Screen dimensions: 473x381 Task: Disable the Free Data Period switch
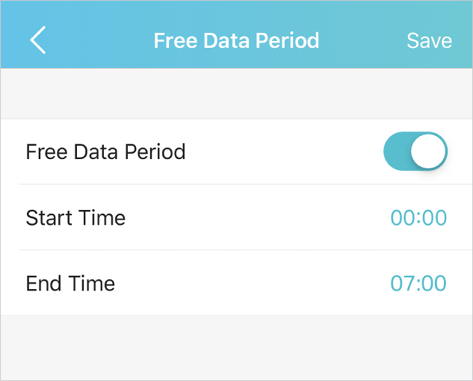(415, 151)
